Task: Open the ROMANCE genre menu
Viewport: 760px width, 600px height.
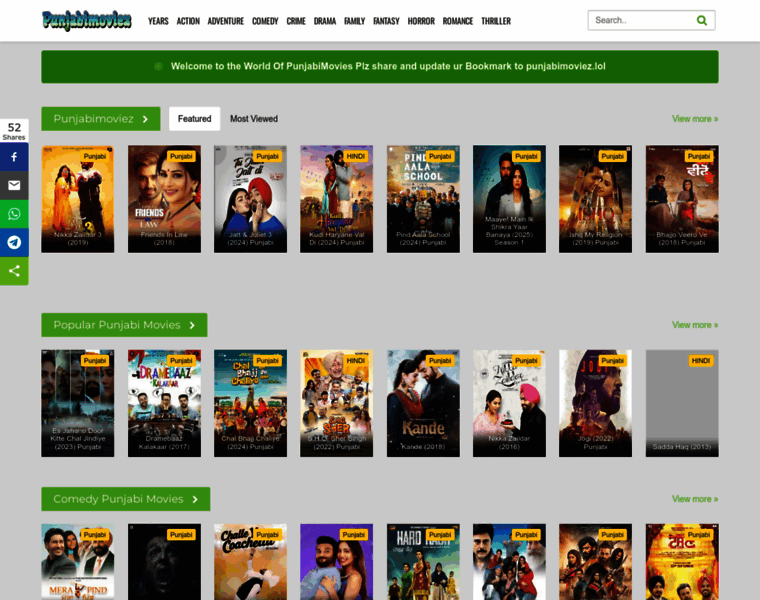Action: (458, 21)
